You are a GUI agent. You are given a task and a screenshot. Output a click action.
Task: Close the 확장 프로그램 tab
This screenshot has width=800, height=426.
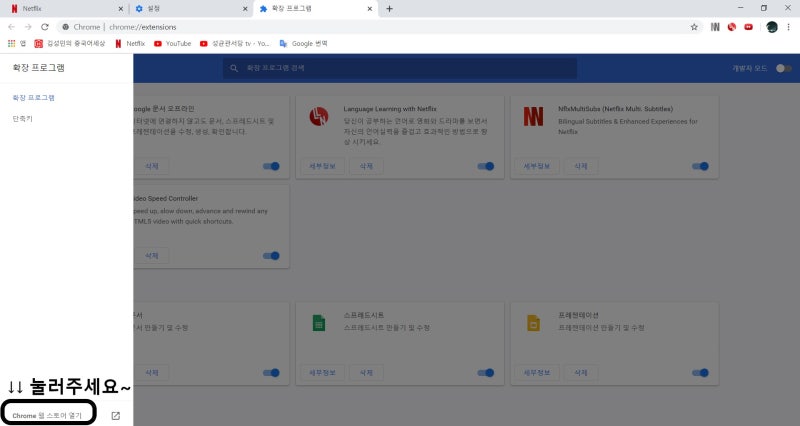tap(369, 9)
